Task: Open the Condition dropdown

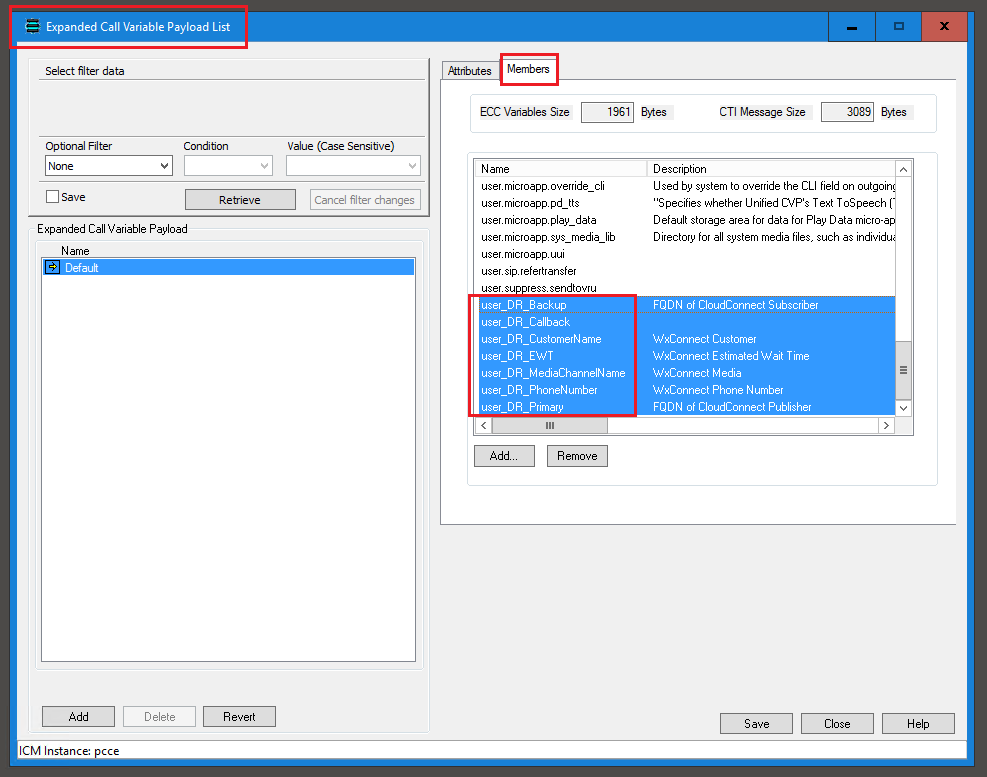Action: coord(228,166)
